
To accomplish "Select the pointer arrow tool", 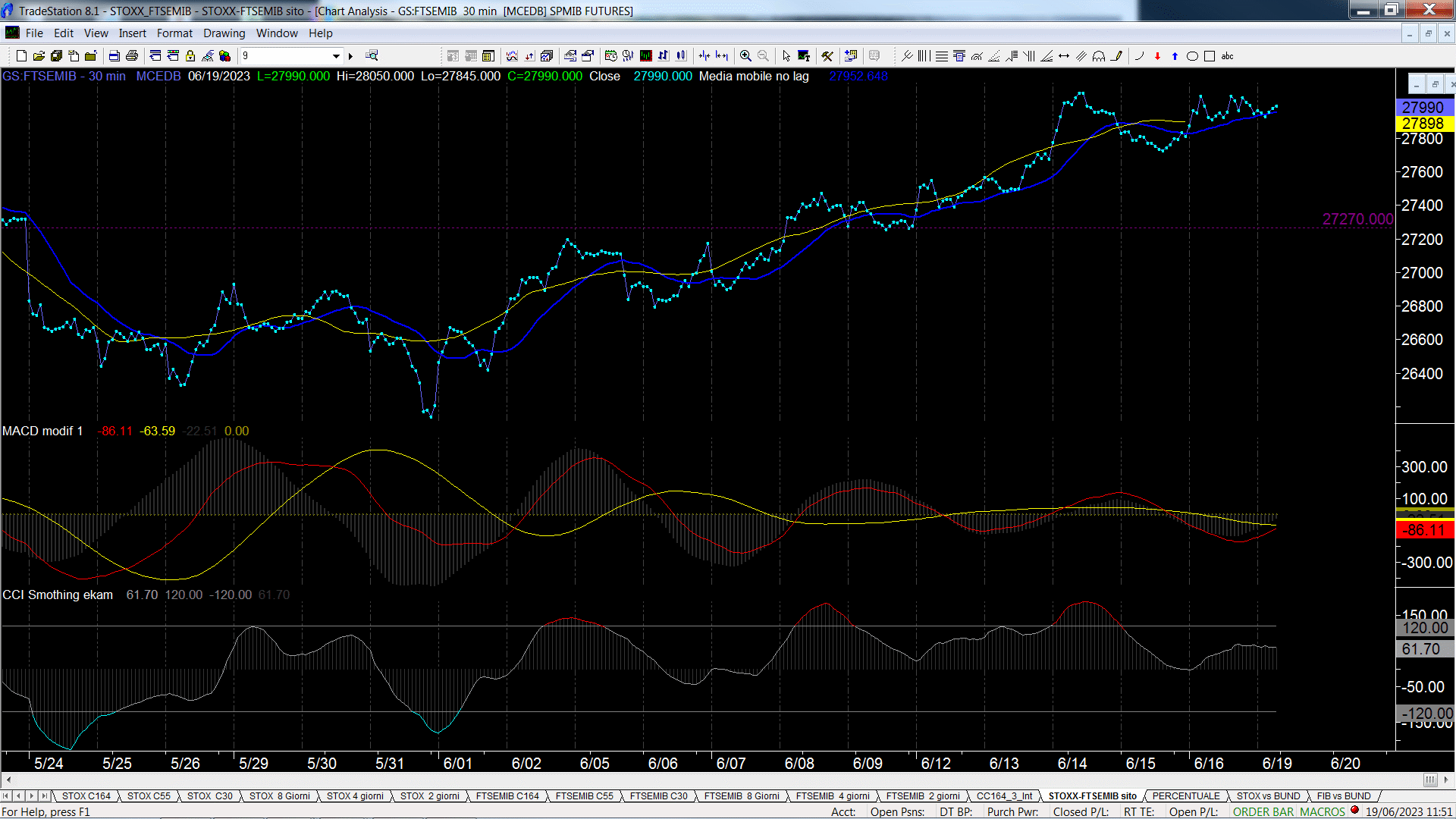I will (786, 55).
